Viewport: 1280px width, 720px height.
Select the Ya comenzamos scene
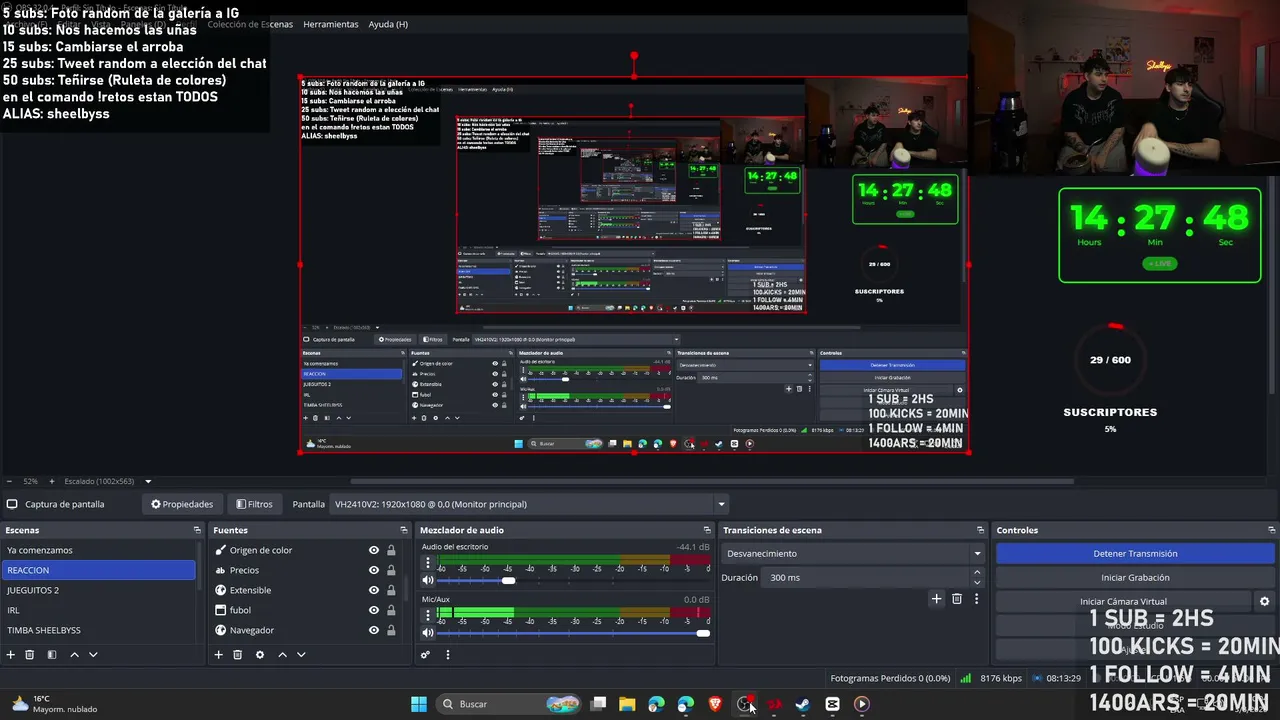point(98,550)
